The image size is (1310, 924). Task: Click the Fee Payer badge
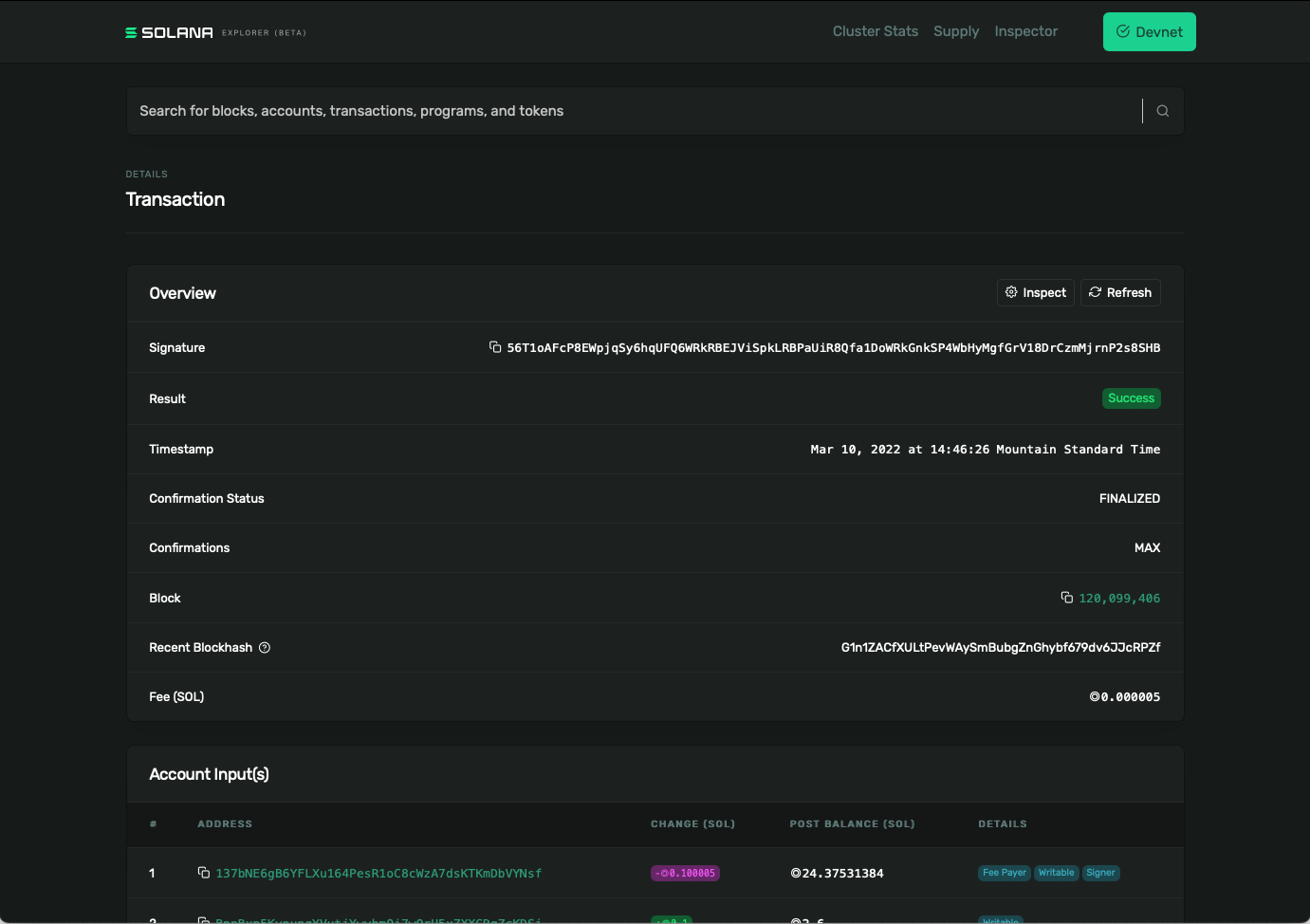1004,873
